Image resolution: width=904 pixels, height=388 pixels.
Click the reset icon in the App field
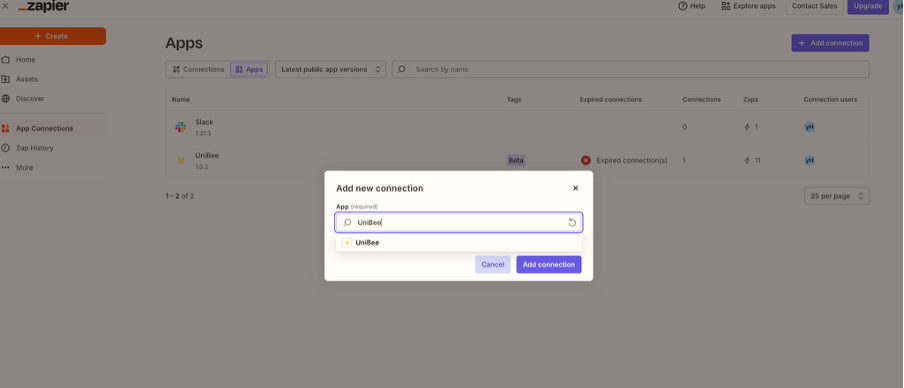point(572,223)
